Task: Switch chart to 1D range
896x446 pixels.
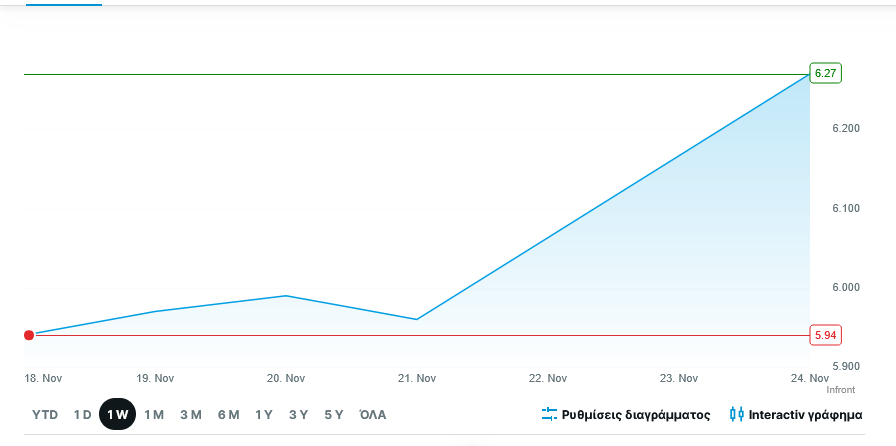Action: pos(82,414)
